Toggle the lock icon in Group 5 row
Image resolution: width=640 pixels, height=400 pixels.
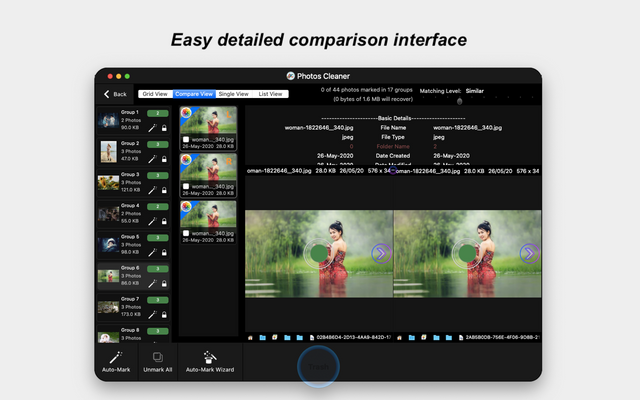164,253
